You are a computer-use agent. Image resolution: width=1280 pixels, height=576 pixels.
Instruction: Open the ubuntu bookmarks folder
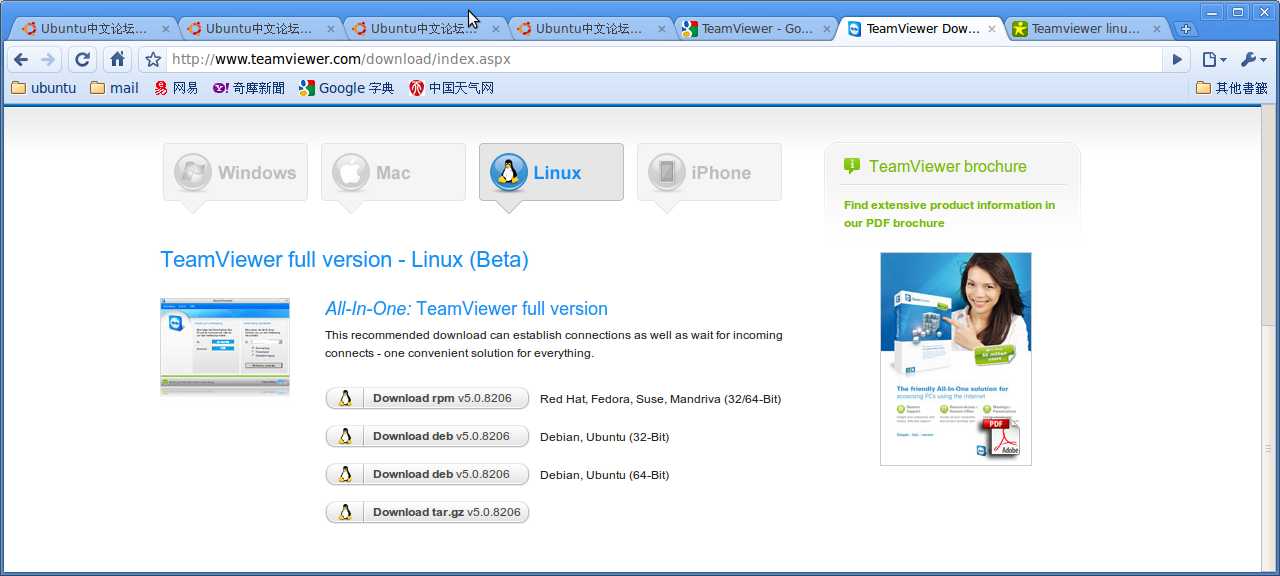[43, 88]
